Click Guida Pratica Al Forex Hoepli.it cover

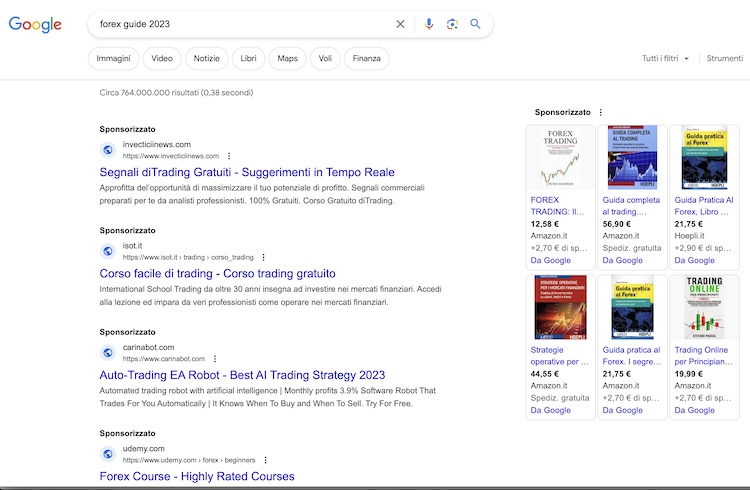[x=704, y=157]
